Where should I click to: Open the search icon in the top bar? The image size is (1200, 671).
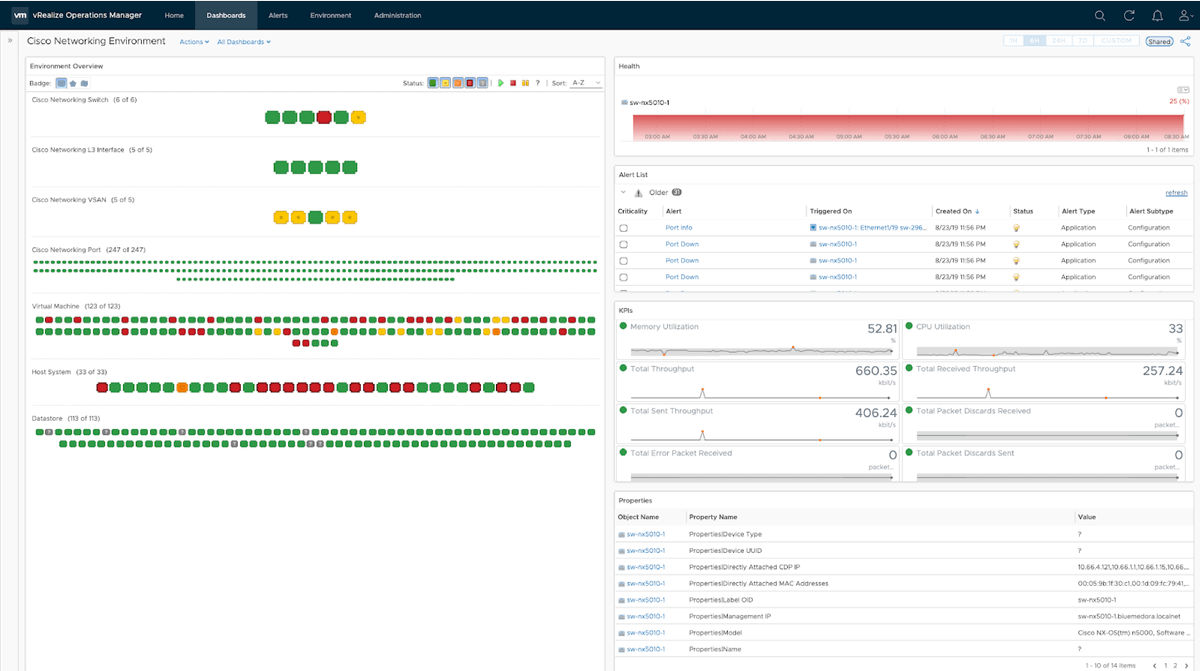point(1100,15)
